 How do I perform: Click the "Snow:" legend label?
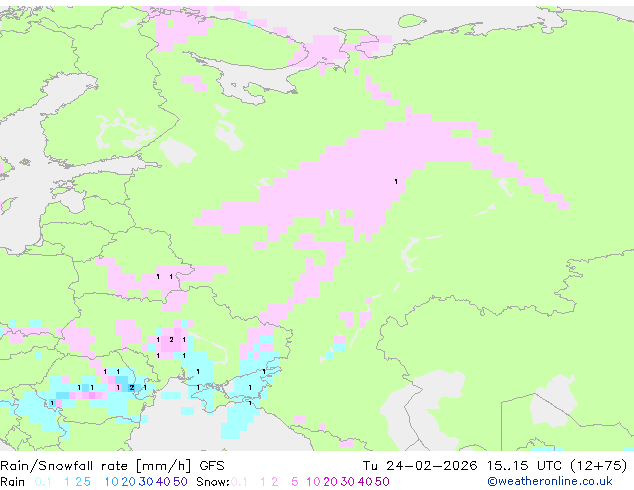click(x=213, y=482)
